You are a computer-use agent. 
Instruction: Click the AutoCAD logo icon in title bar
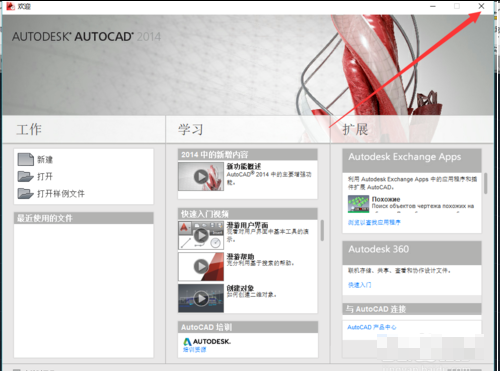tap(10, 6)
